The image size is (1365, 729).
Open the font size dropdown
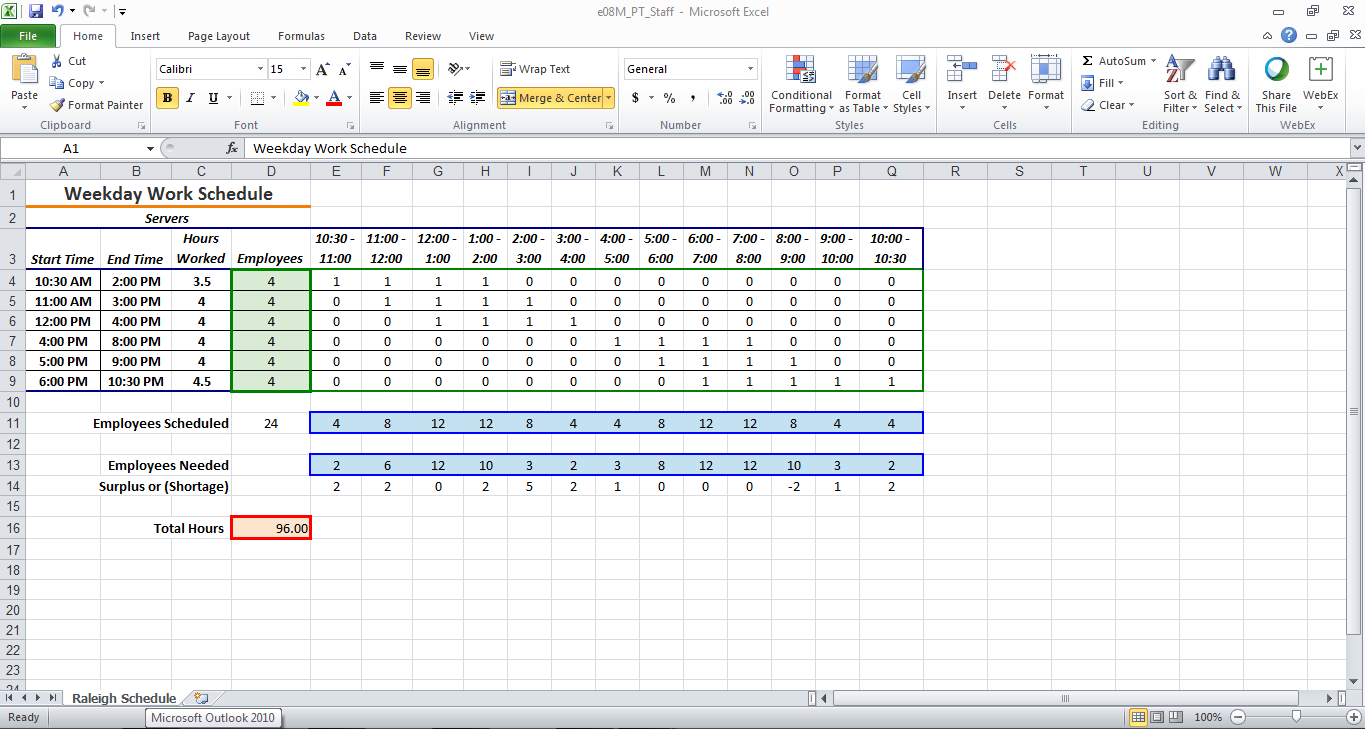coord(303,69)
